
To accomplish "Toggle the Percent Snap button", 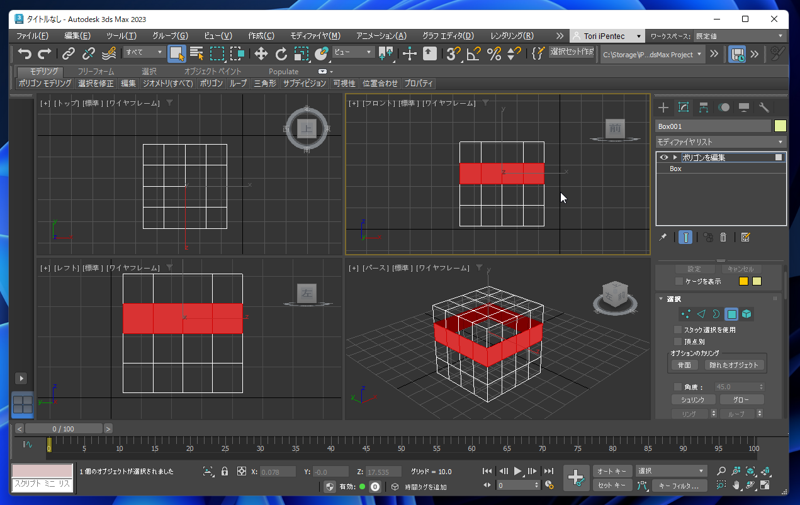I will pos(494,54).
